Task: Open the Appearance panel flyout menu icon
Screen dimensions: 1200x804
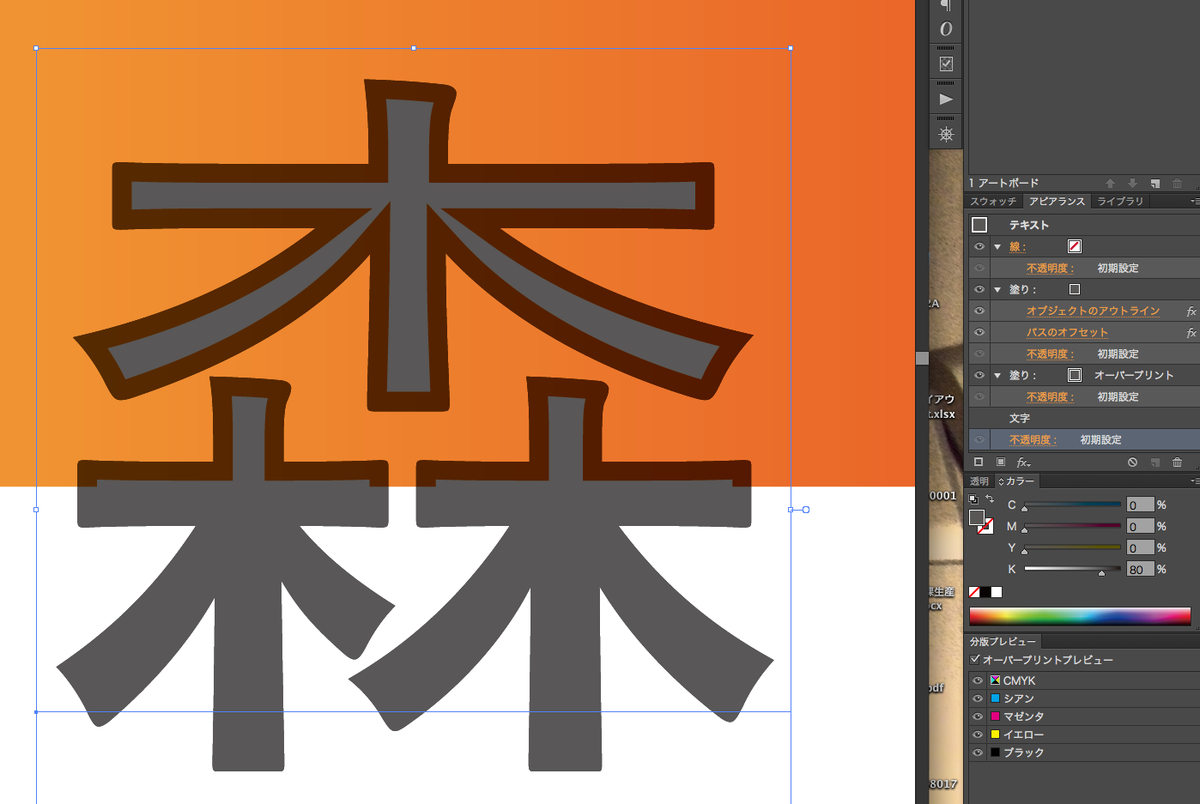Action: (x=1194, y=202)
